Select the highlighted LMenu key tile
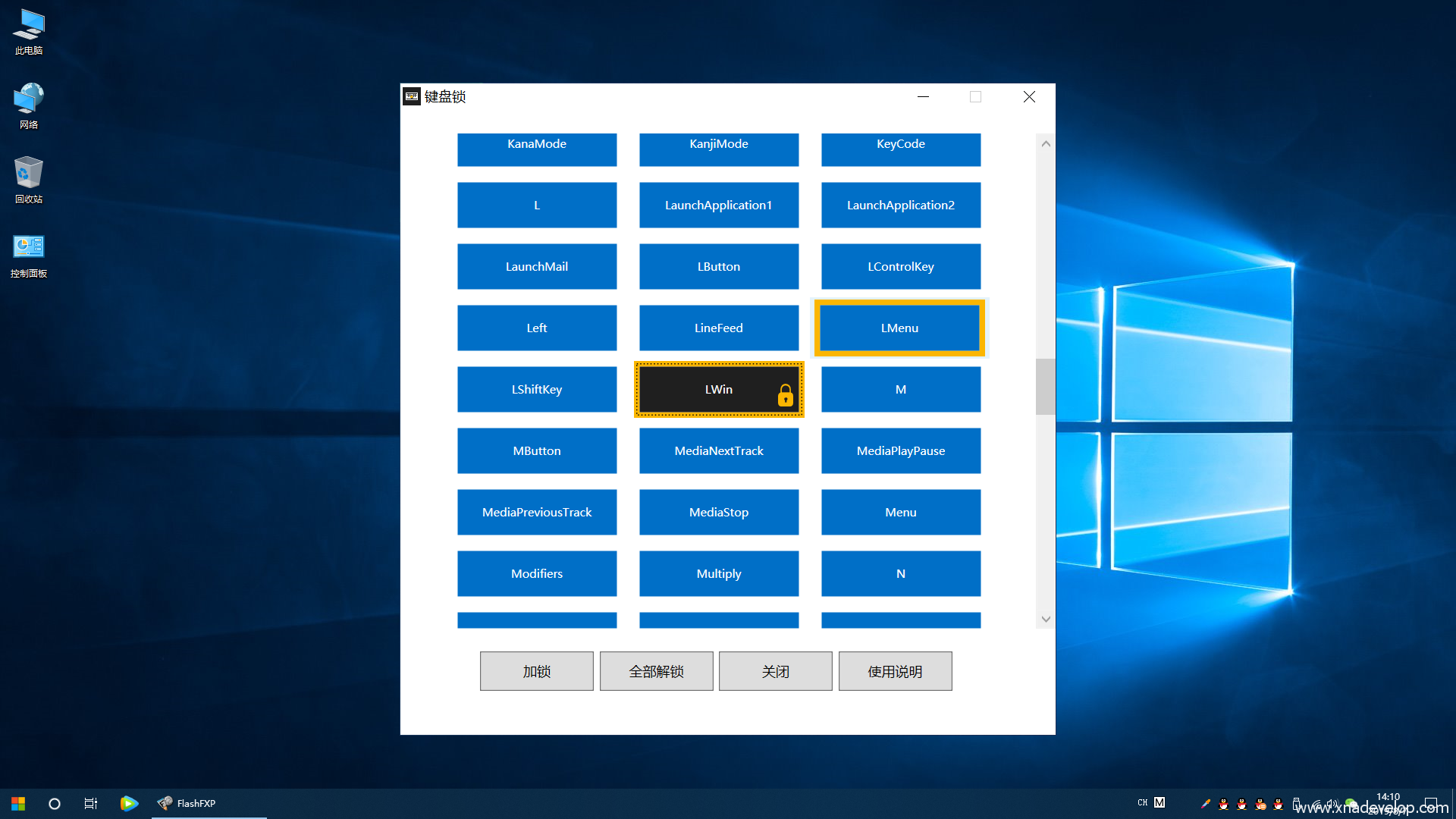Screen dimensions: 1456x819 tap(899, 328)
